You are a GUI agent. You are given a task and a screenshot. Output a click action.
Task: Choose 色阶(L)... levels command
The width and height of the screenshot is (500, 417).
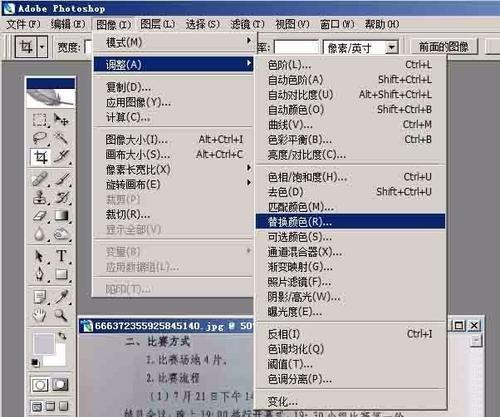(x=350, y=65)
